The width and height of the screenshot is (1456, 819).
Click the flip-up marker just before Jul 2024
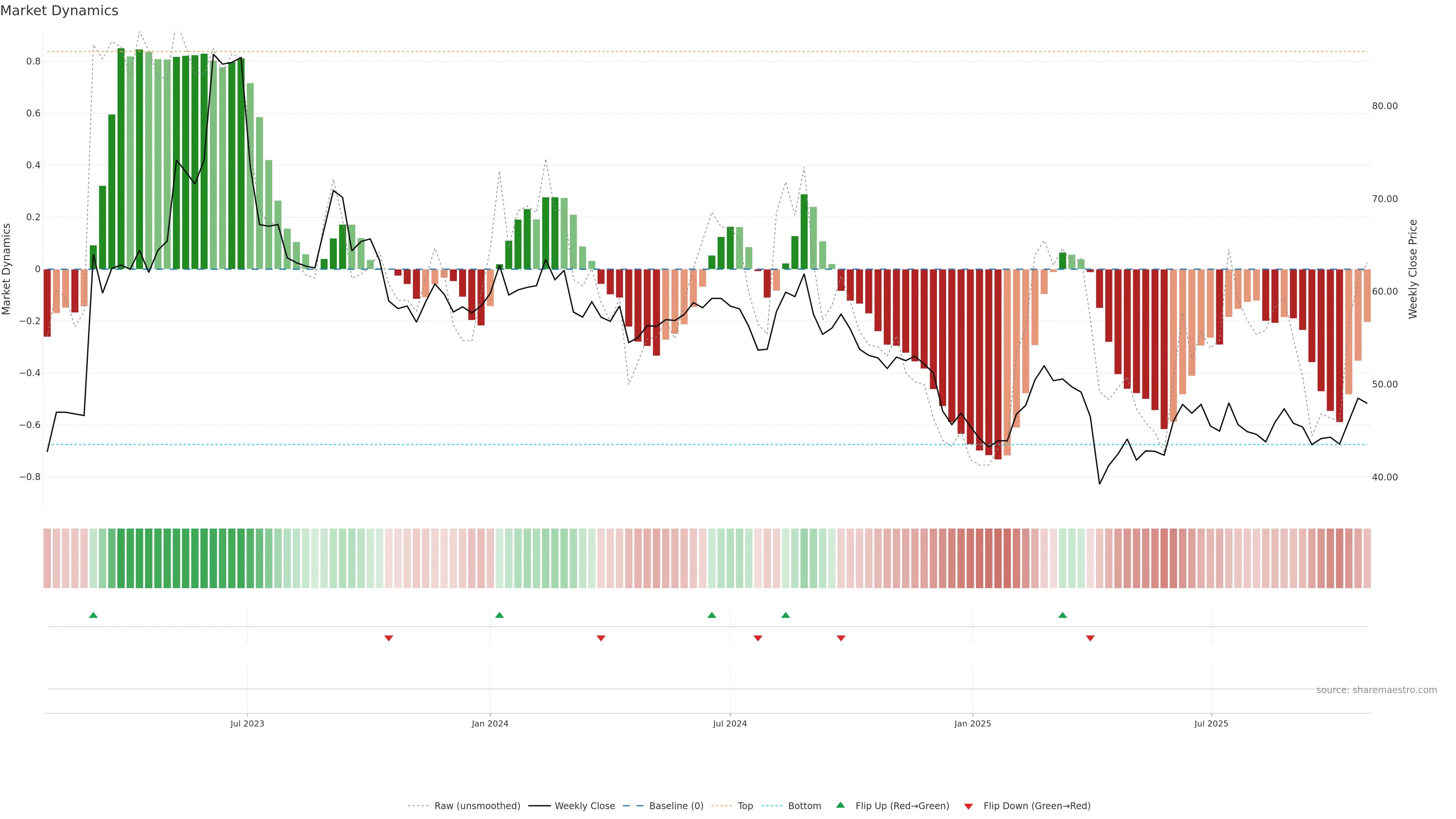712,615
